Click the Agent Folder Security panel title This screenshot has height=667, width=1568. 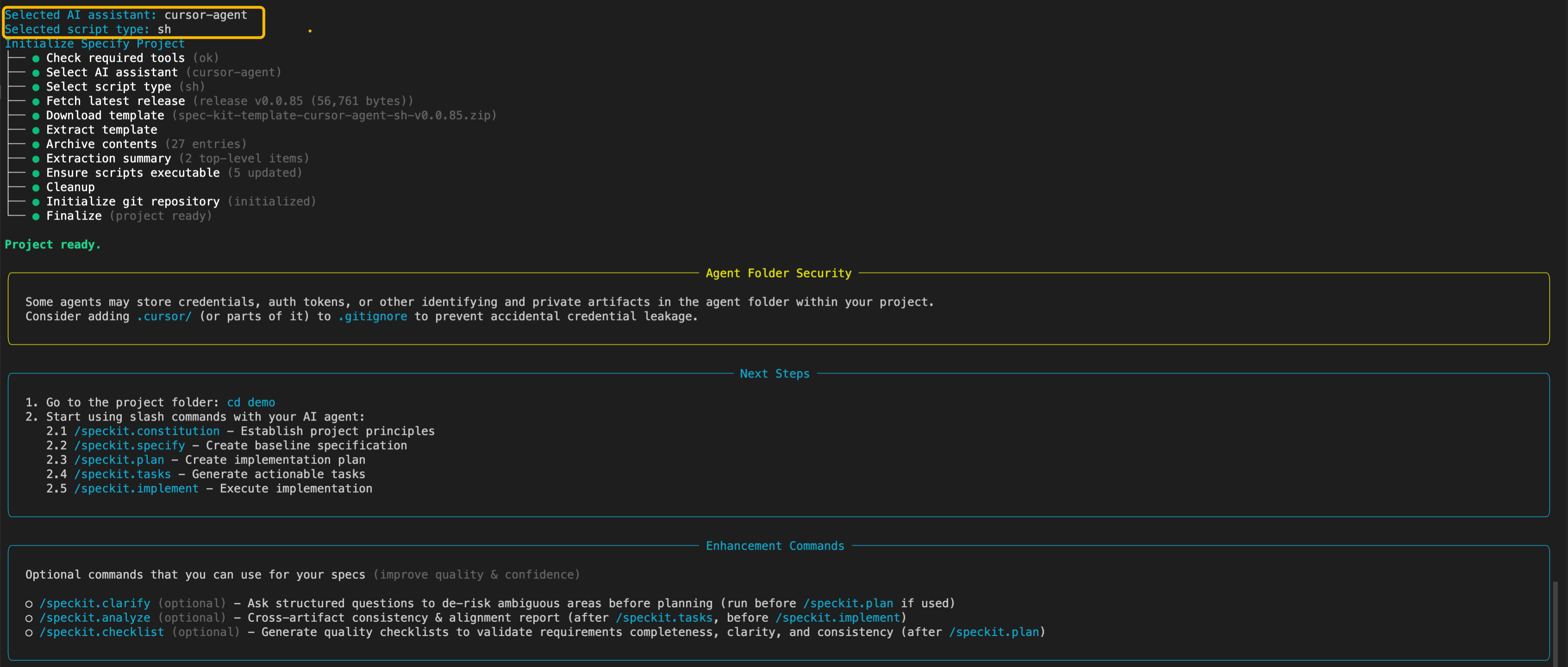coord(778,273)
